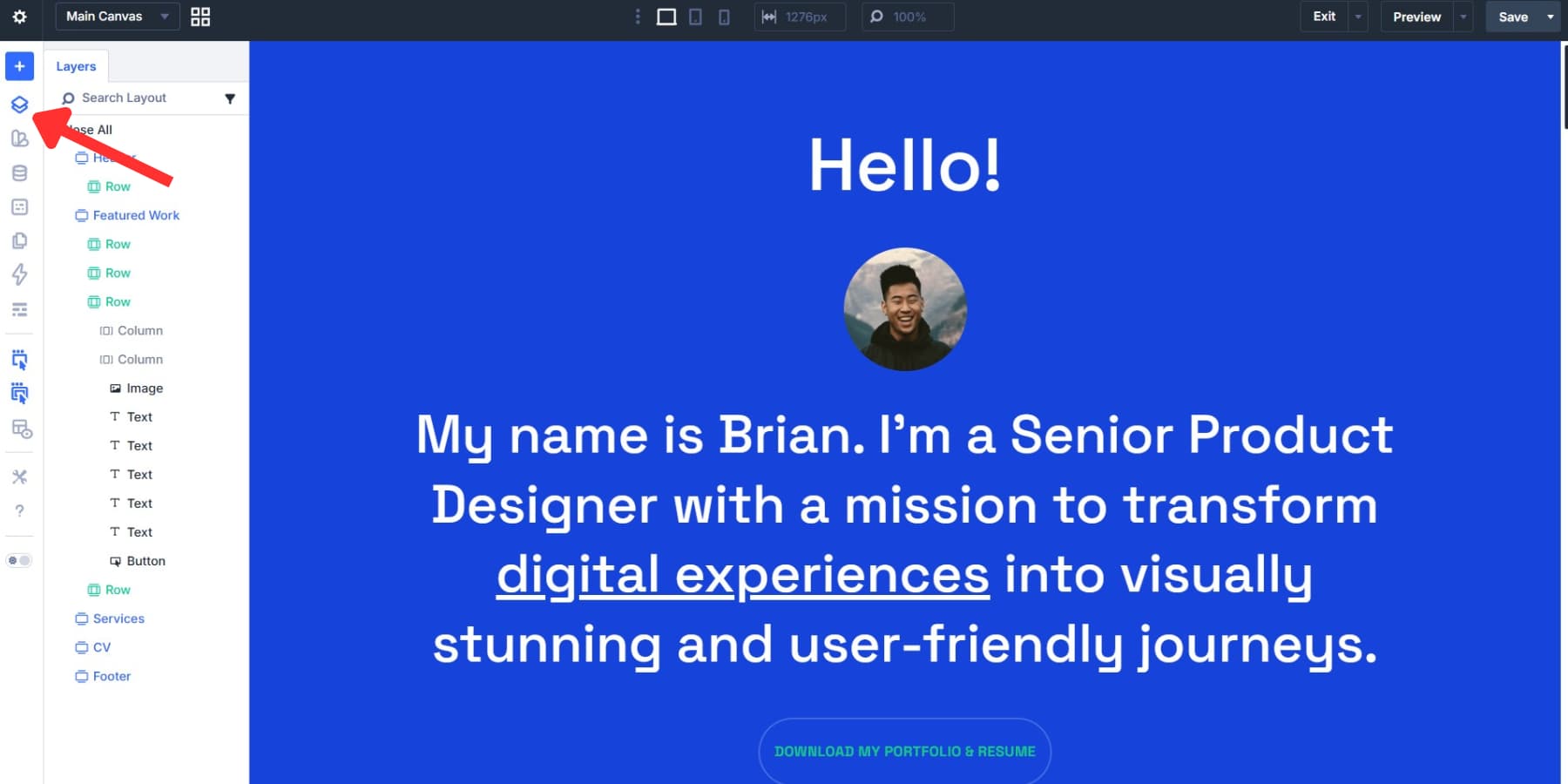Switch to mobile phone preview mode
The width and height of the screenshot is (1568, 784).
724,17
